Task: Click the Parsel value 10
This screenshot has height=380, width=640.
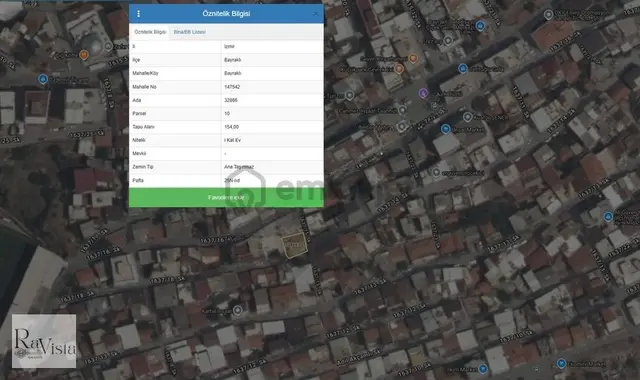Action: pos(227,113)
